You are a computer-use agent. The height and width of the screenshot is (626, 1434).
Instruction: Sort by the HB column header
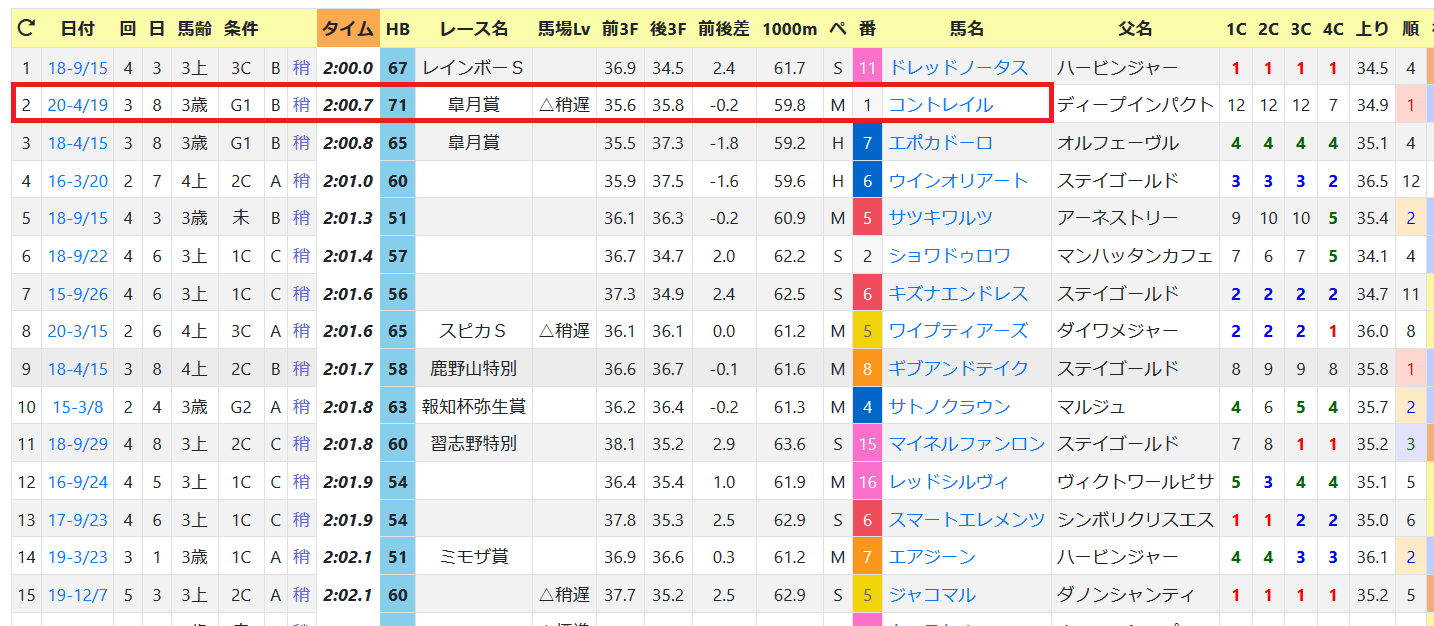[x=398, y=29]
